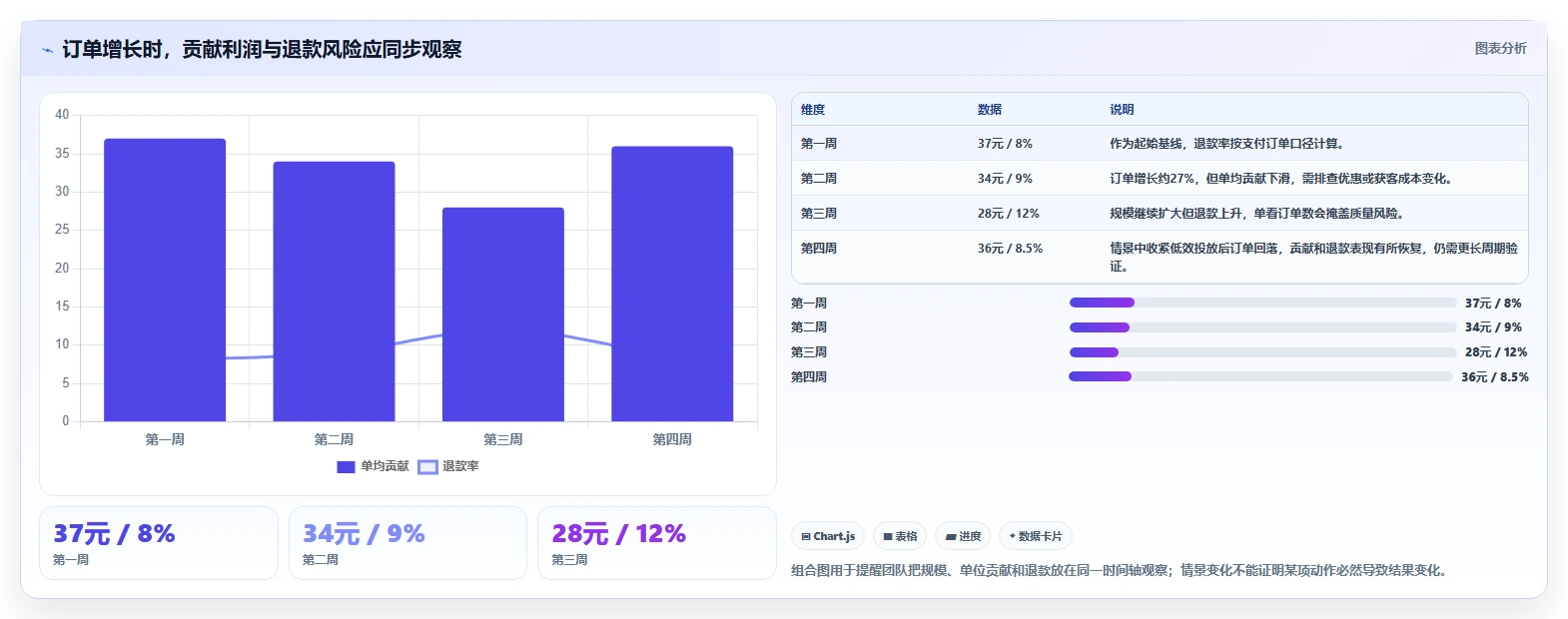Click the 第四周 progress bar showing 36元 / 8.5%
This screenshot has height=619, width=1568.
(x=1260, y=376)
